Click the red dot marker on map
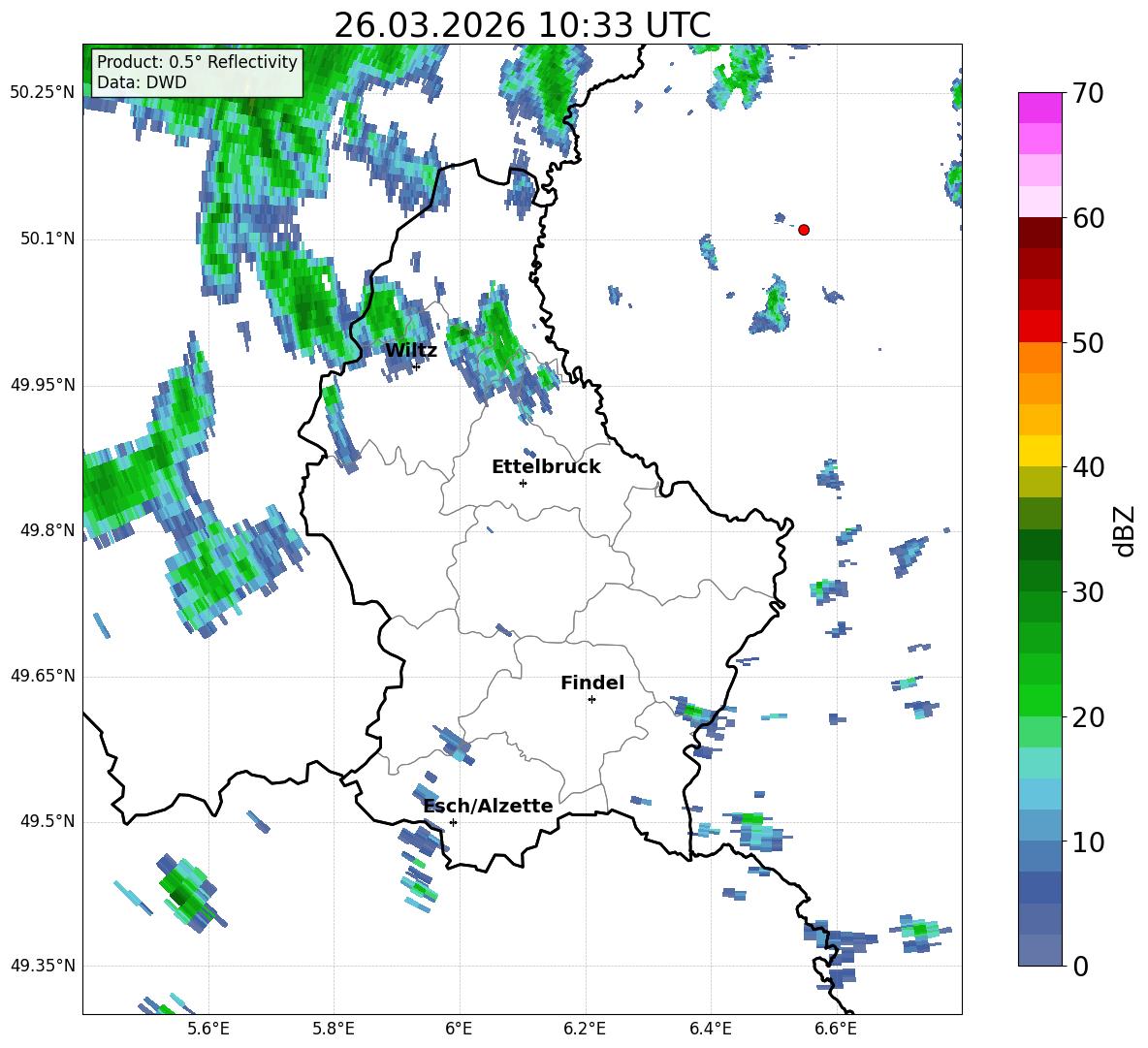The image size is (1148, 1048). pos(804,230)
